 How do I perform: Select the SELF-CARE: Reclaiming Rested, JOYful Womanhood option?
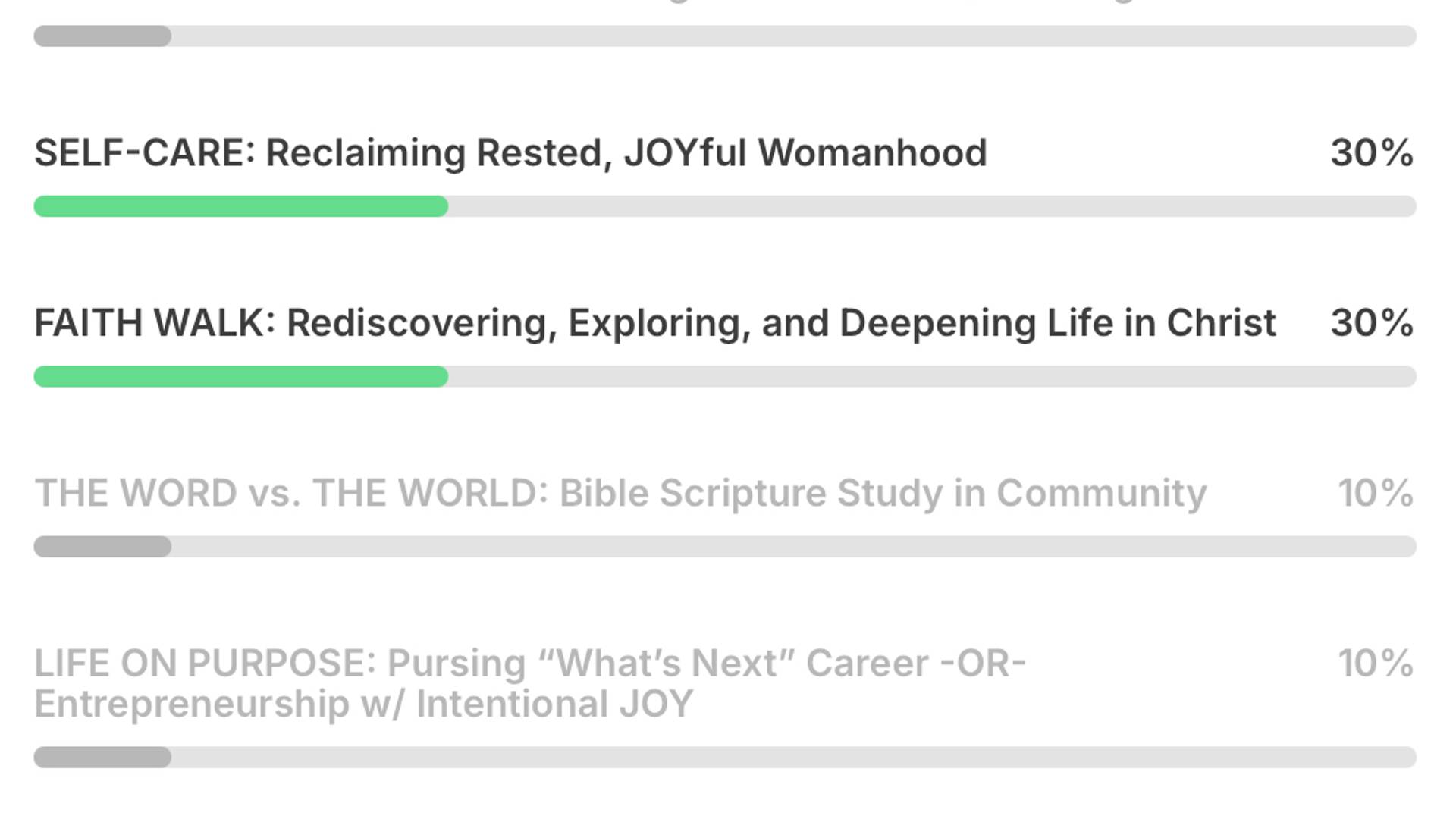tap(510, 152)
